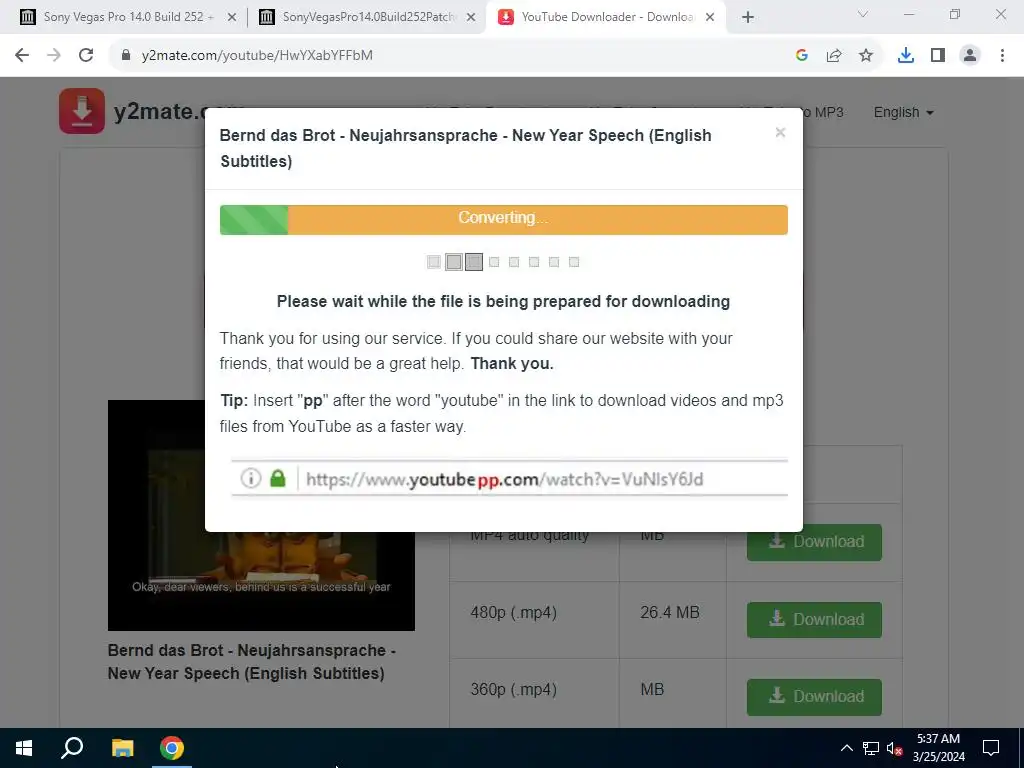
Task: Click the video thumbnail of Bernd das Brot
Action: click(261, 515)
